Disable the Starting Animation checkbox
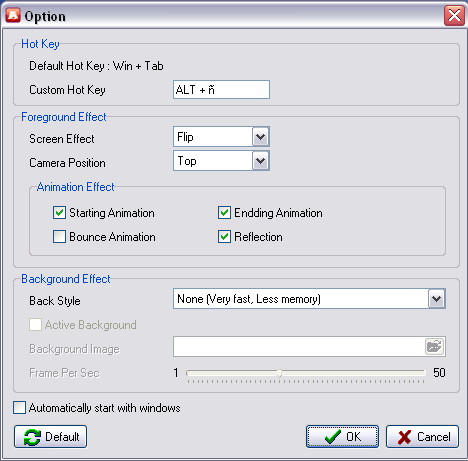Screen dimensions: 468x461 pyautogui.click(x=59, y=213)
